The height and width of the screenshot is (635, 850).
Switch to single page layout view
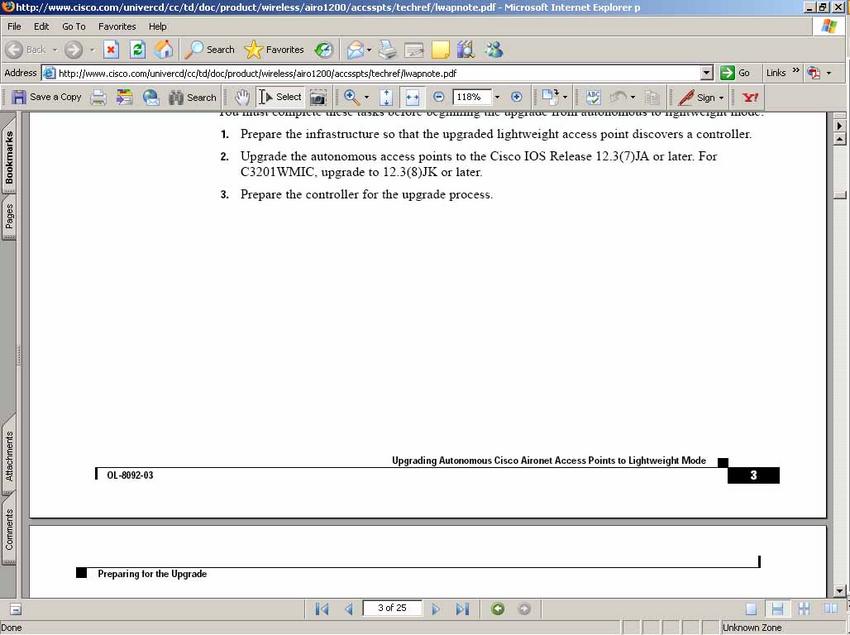751,608
